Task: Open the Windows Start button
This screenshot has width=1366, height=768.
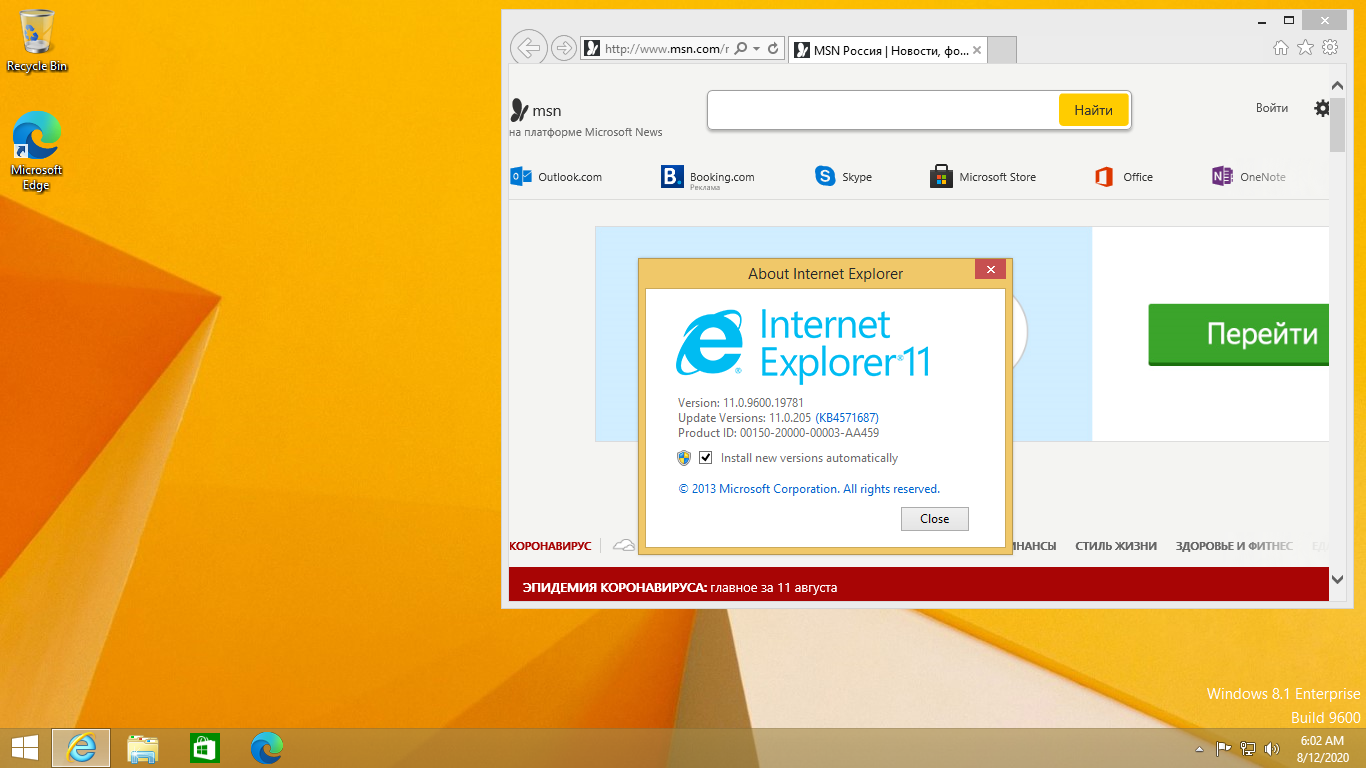Action: tap(24, 747)
